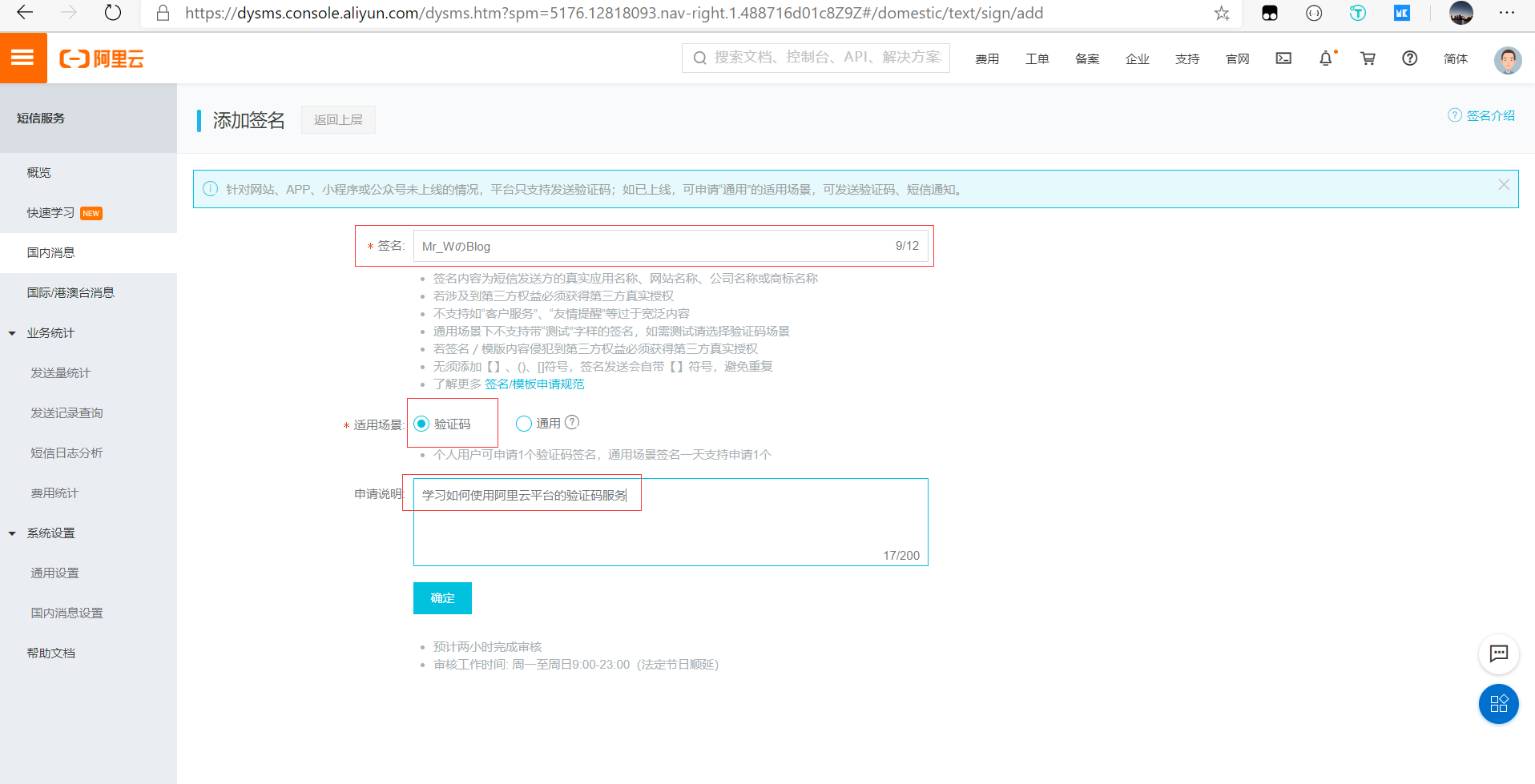The height and width of the screenshot is (784, 1535).
Task: Open the Cloud Shell terminal icon
Action: [1283, 58]
